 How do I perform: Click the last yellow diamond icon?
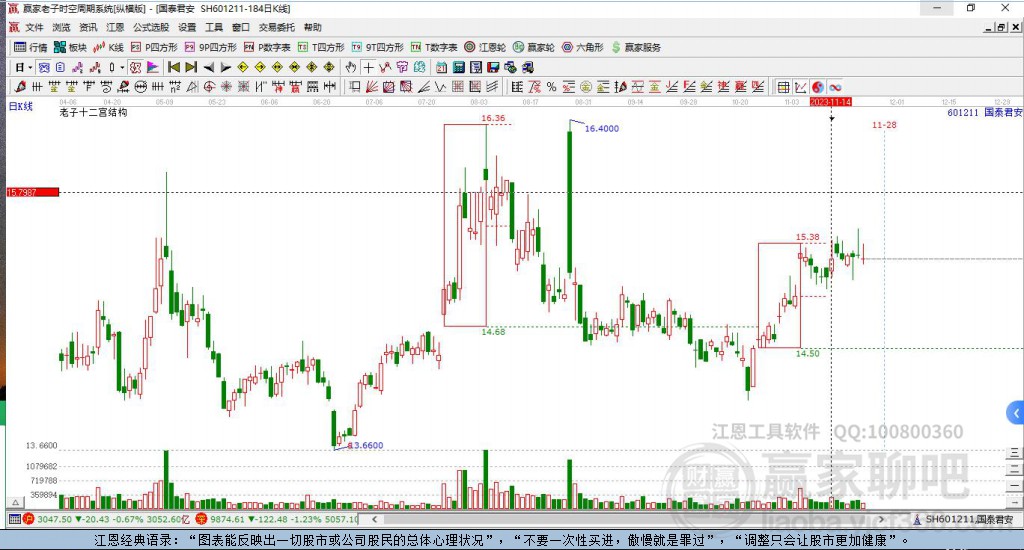coord(328,67)
